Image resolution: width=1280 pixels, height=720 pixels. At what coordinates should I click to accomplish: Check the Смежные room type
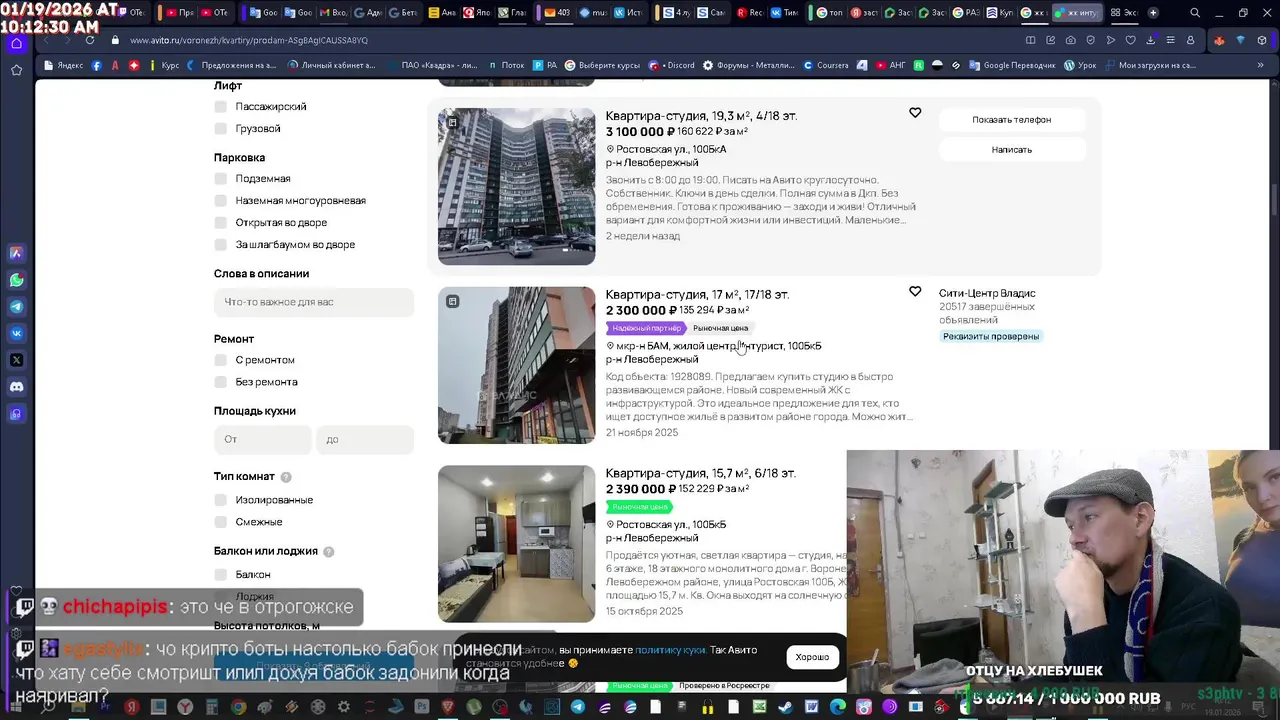point(220,522)
